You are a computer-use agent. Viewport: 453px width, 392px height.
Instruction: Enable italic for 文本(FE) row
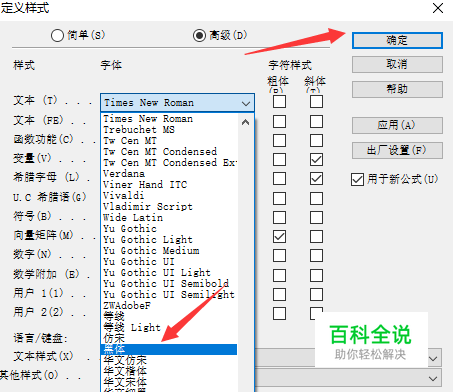316,121
